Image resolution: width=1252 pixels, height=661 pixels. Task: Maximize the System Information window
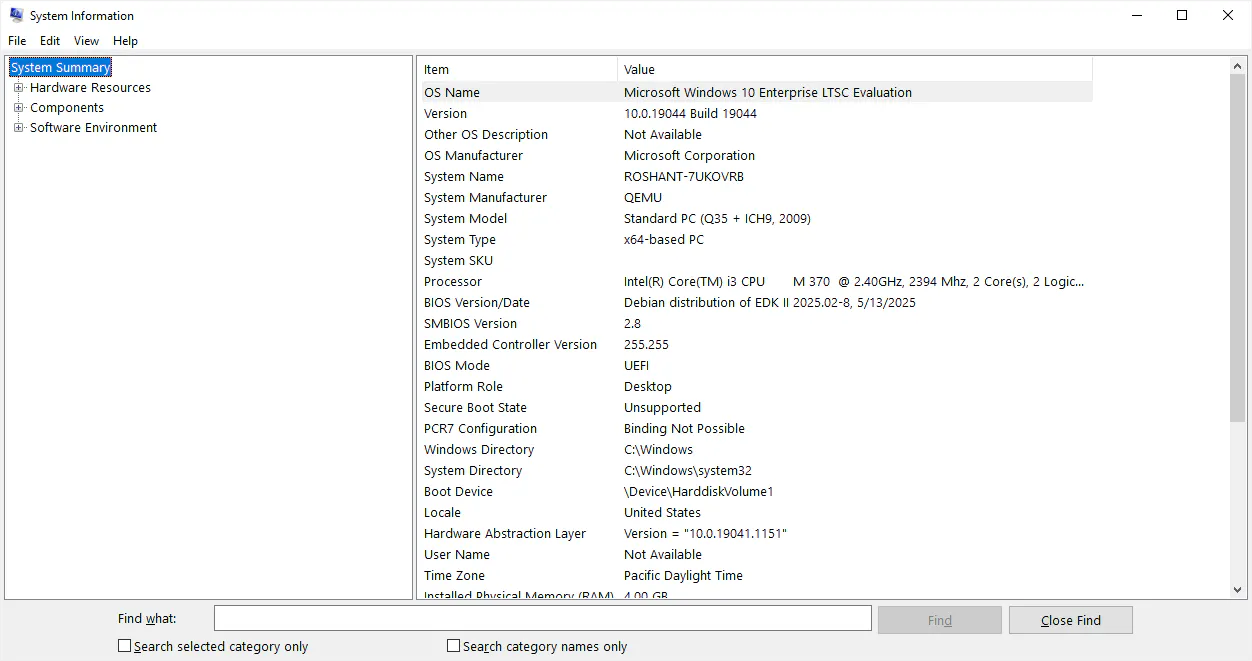click(1182, 15)
